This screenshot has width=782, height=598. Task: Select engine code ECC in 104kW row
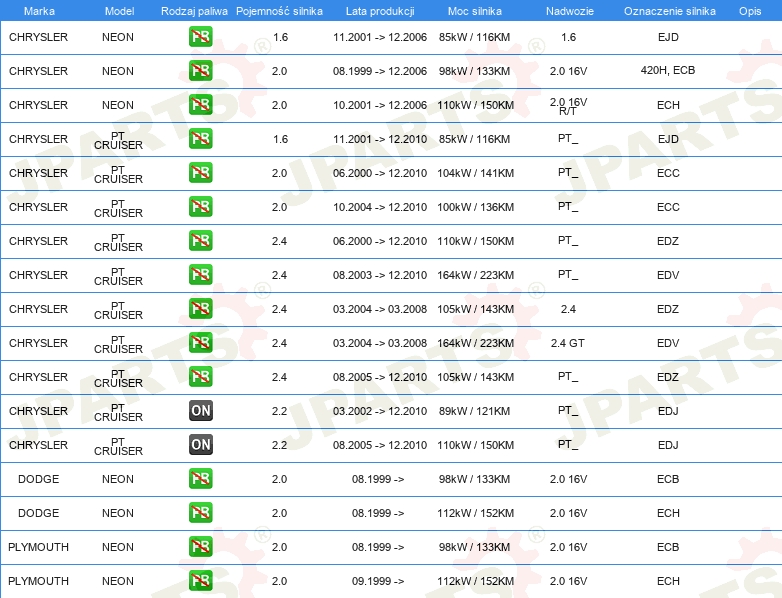668,173
